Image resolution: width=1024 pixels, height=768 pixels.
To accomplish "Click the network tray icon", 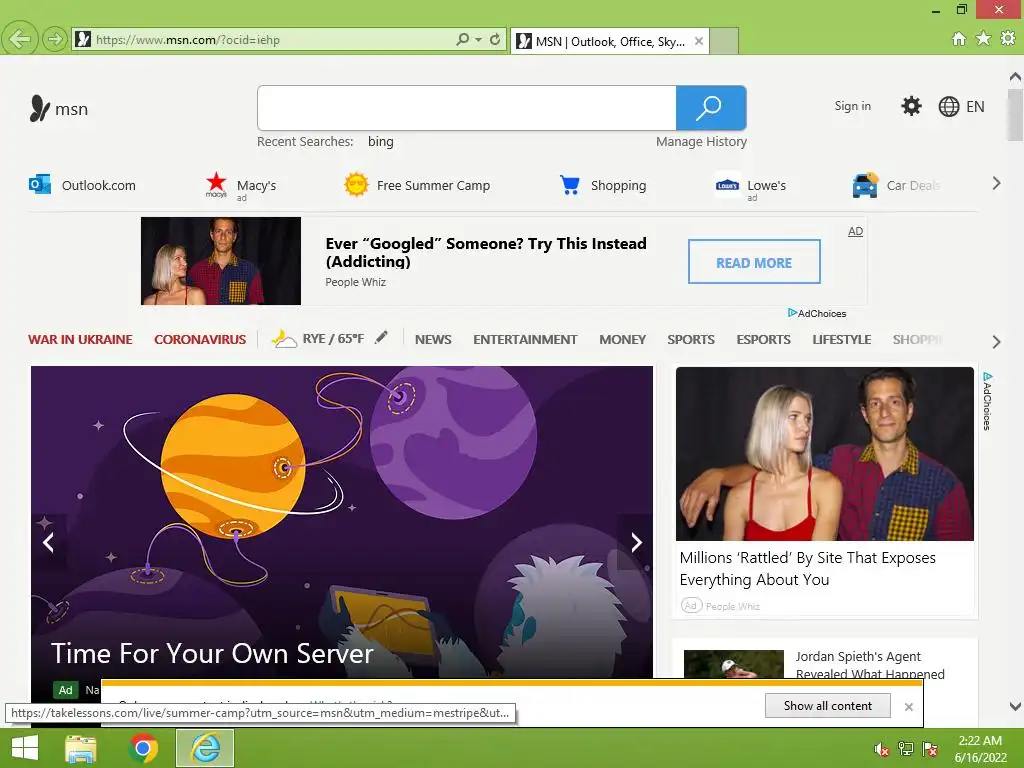I will pyautogui.click(x=906, y=749).
